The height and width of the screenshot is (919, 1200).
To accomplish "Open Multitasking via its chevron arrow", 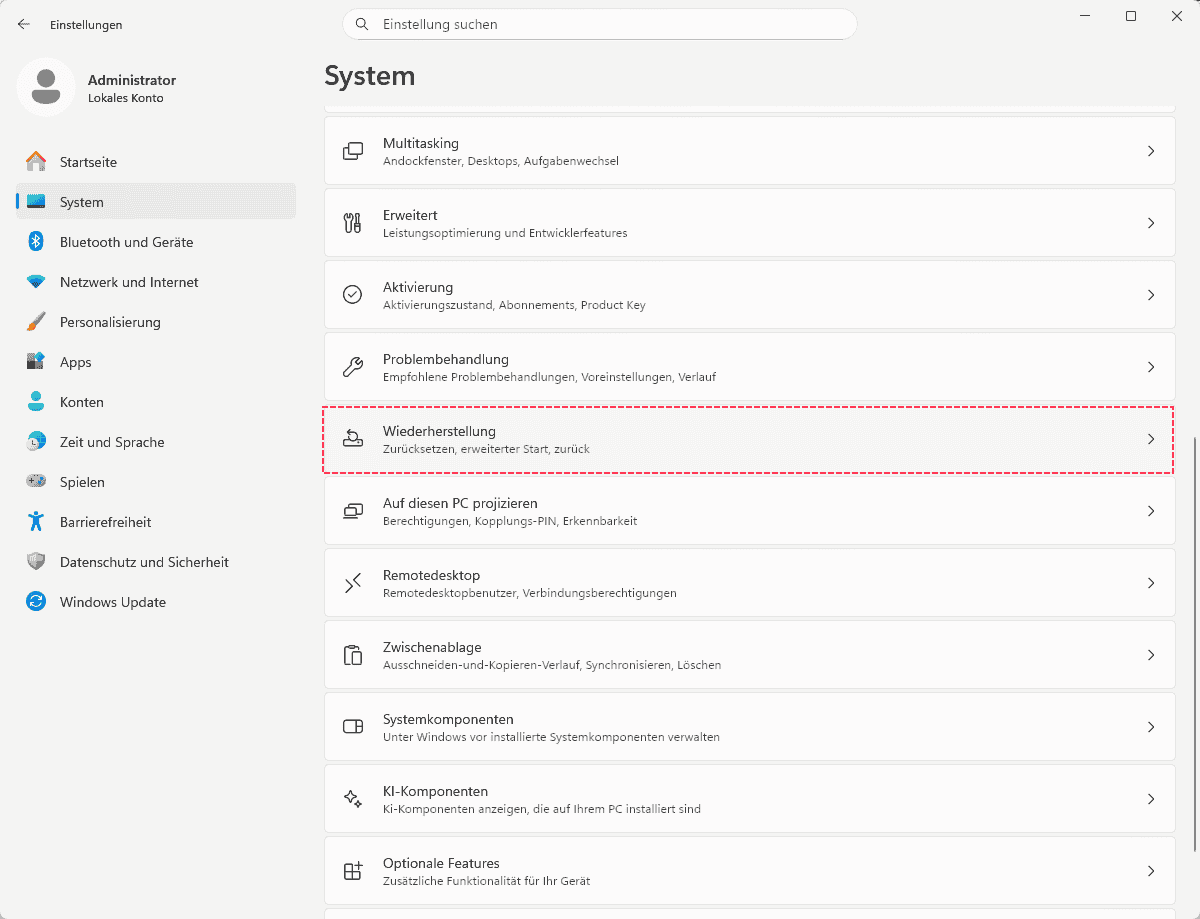I will (x=1151, y=151).
